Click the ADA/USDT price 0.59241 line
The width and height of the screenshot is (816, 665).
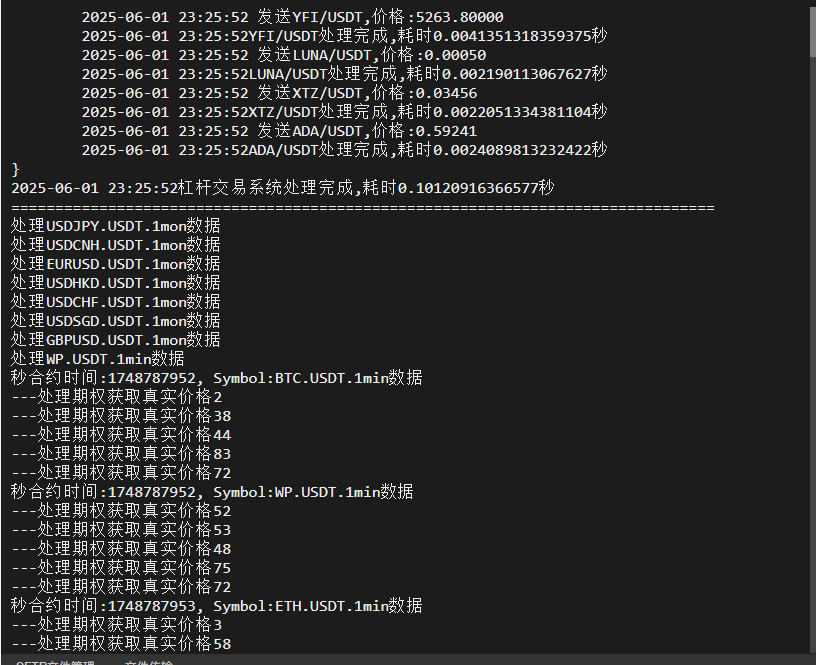pos(279,131)
